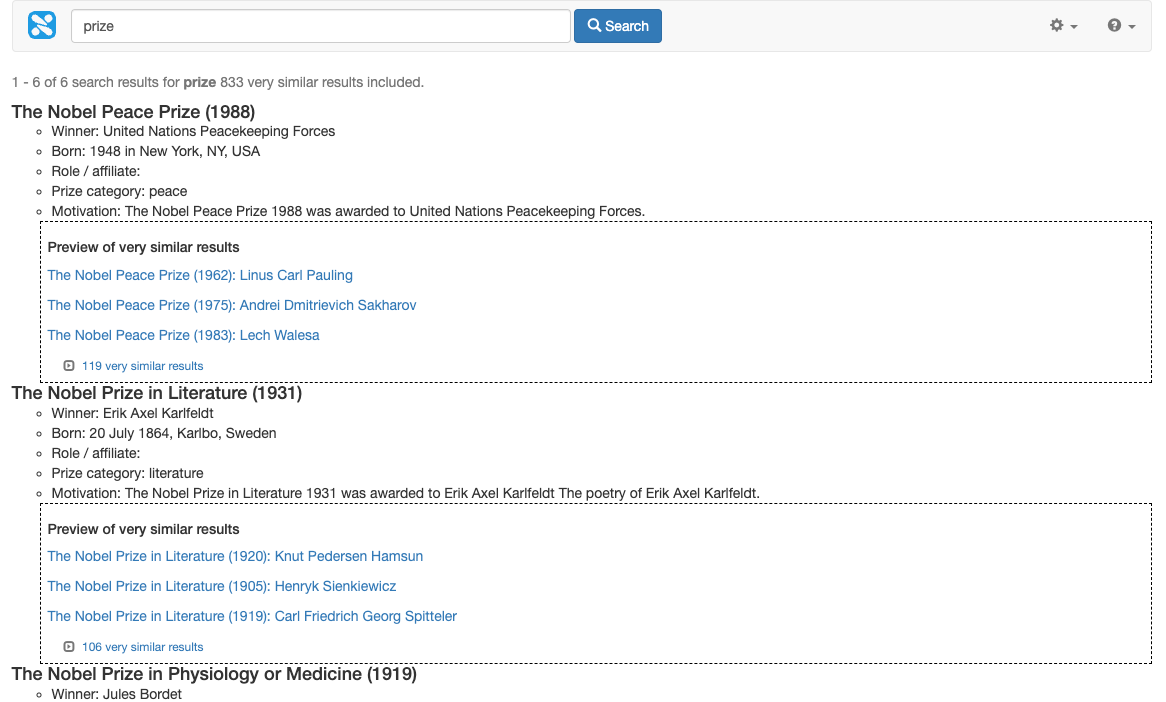
Task: Open the Linus Carl Pauling 1962 result
Action: 200,275
